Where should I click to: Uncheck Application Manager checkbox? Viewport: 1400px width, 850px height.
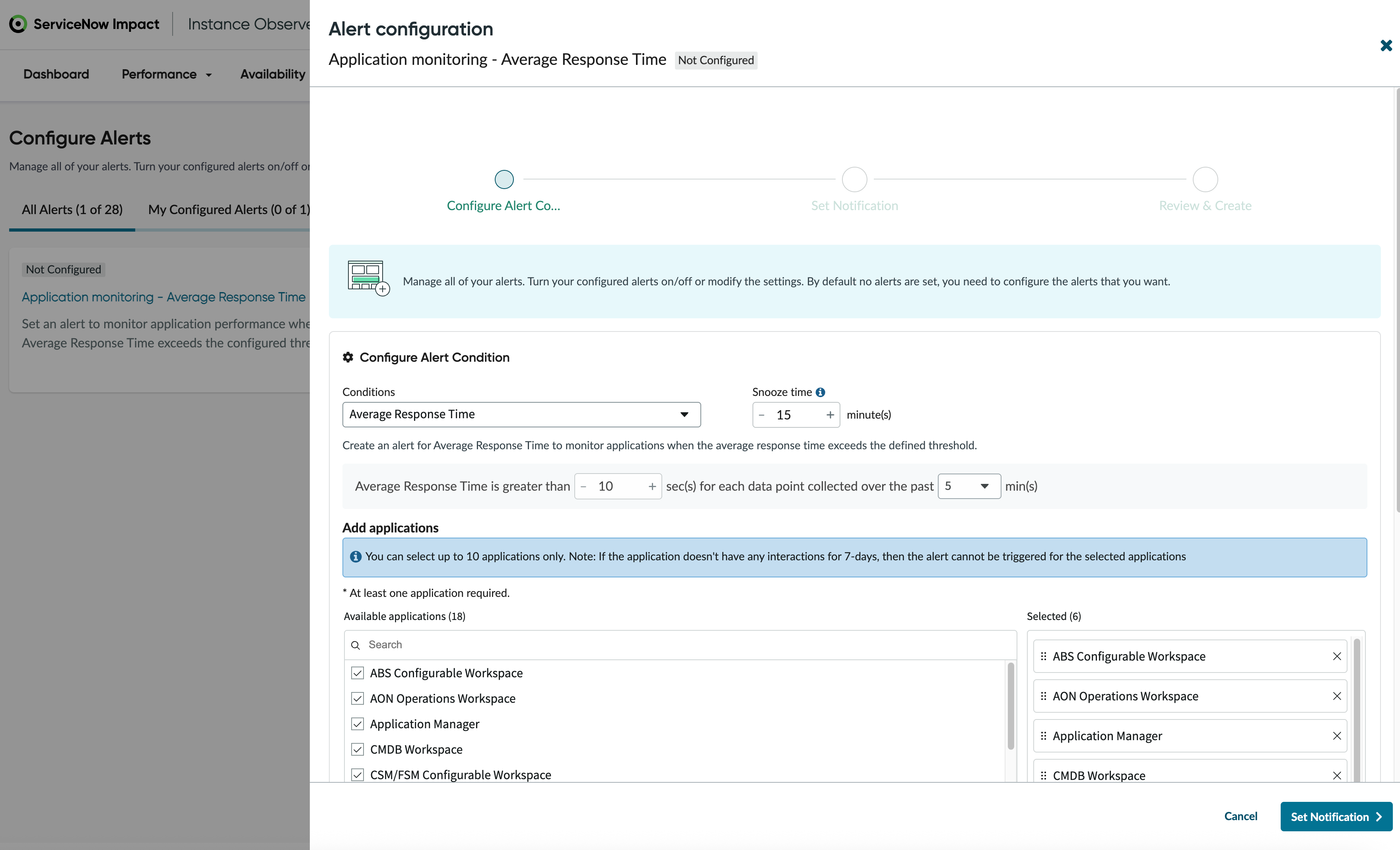[x=358, y=724]
